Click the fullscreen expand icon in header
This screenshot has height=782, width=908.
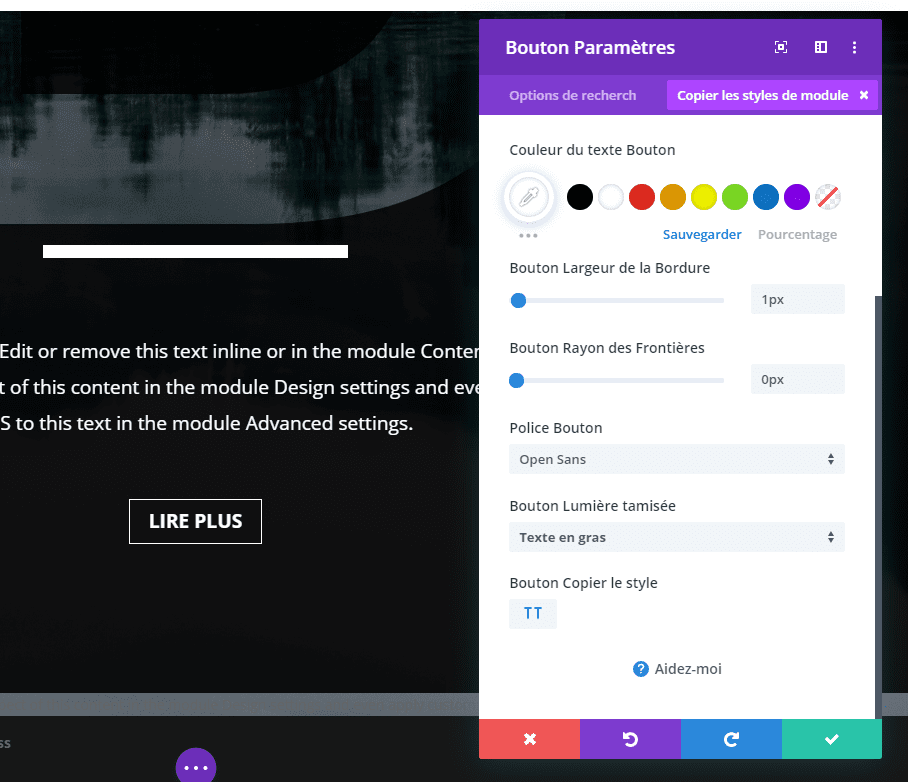coord(781,47)
